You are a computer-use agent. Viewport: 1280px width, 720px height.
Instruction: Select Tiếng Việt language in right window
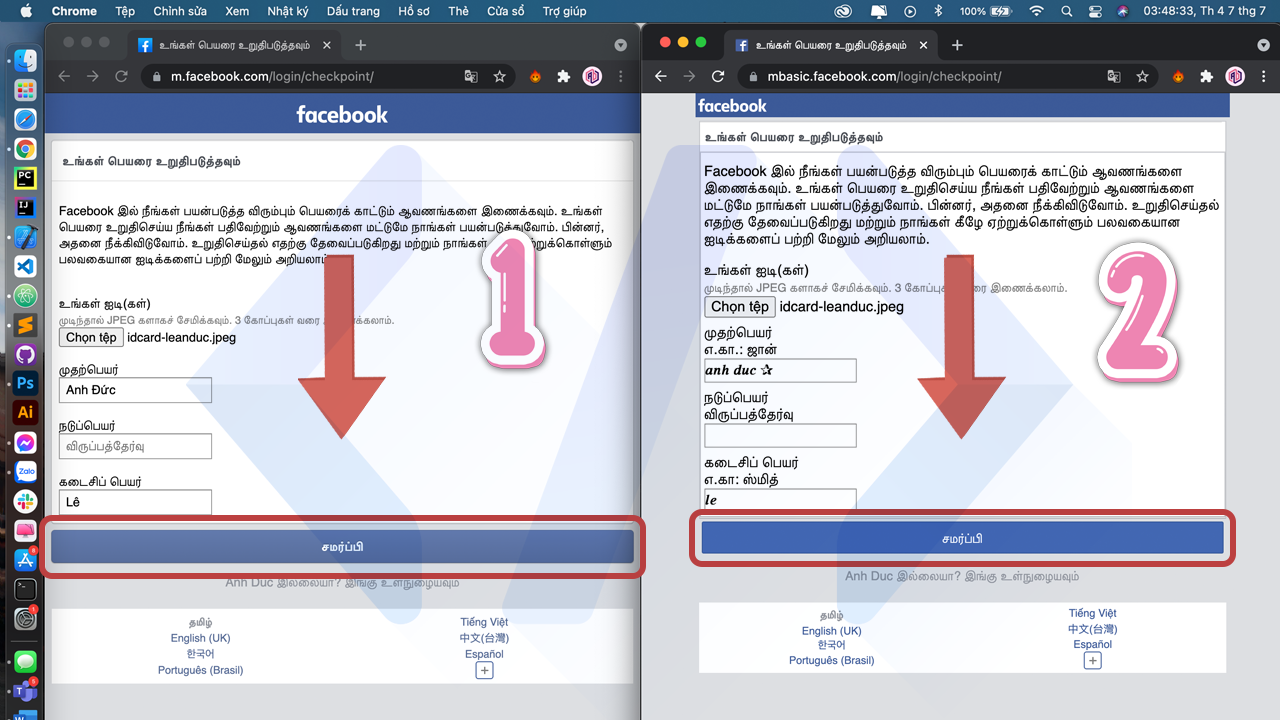pyautogui.click(x=1092, y=613)
